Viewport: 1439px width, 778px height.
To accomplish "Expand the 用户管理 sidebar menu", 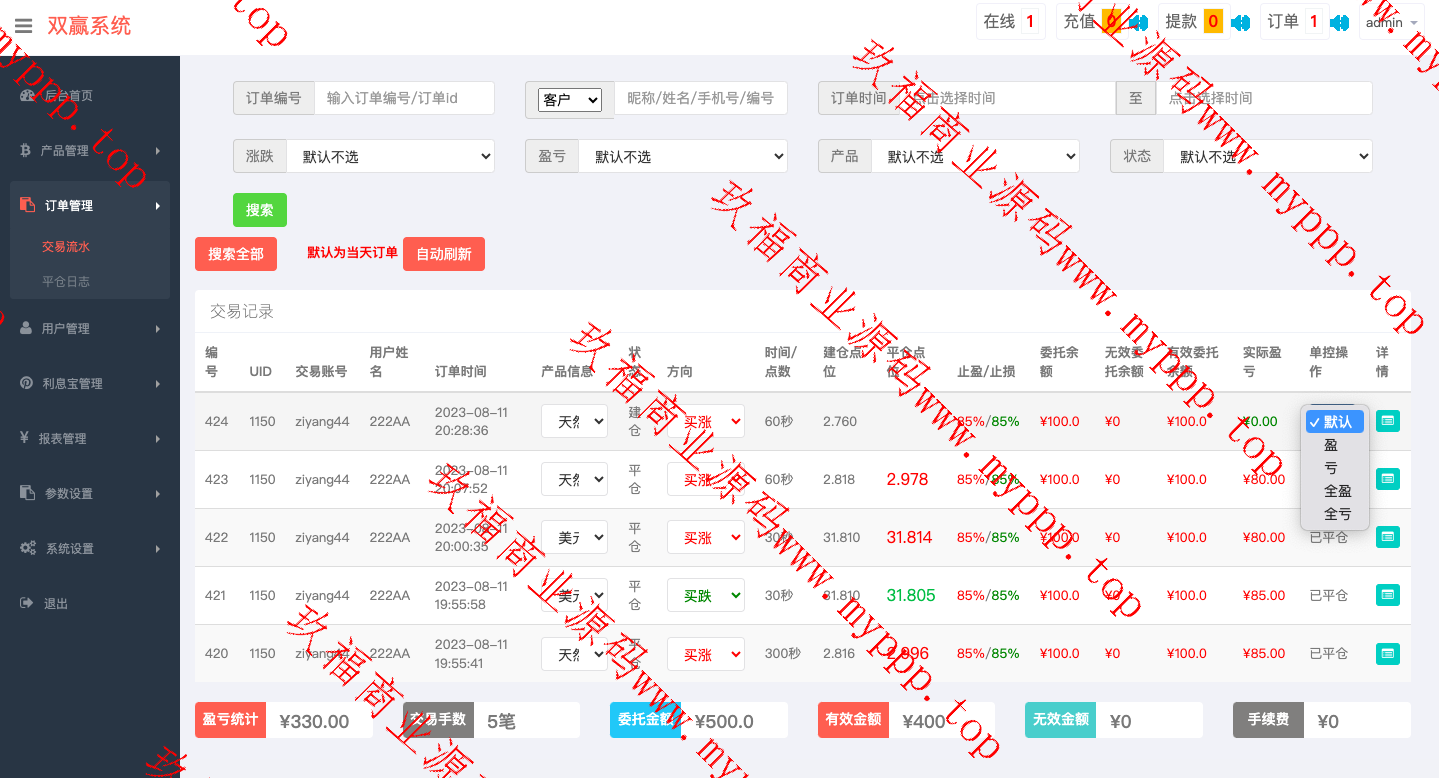I will (90, 328).
